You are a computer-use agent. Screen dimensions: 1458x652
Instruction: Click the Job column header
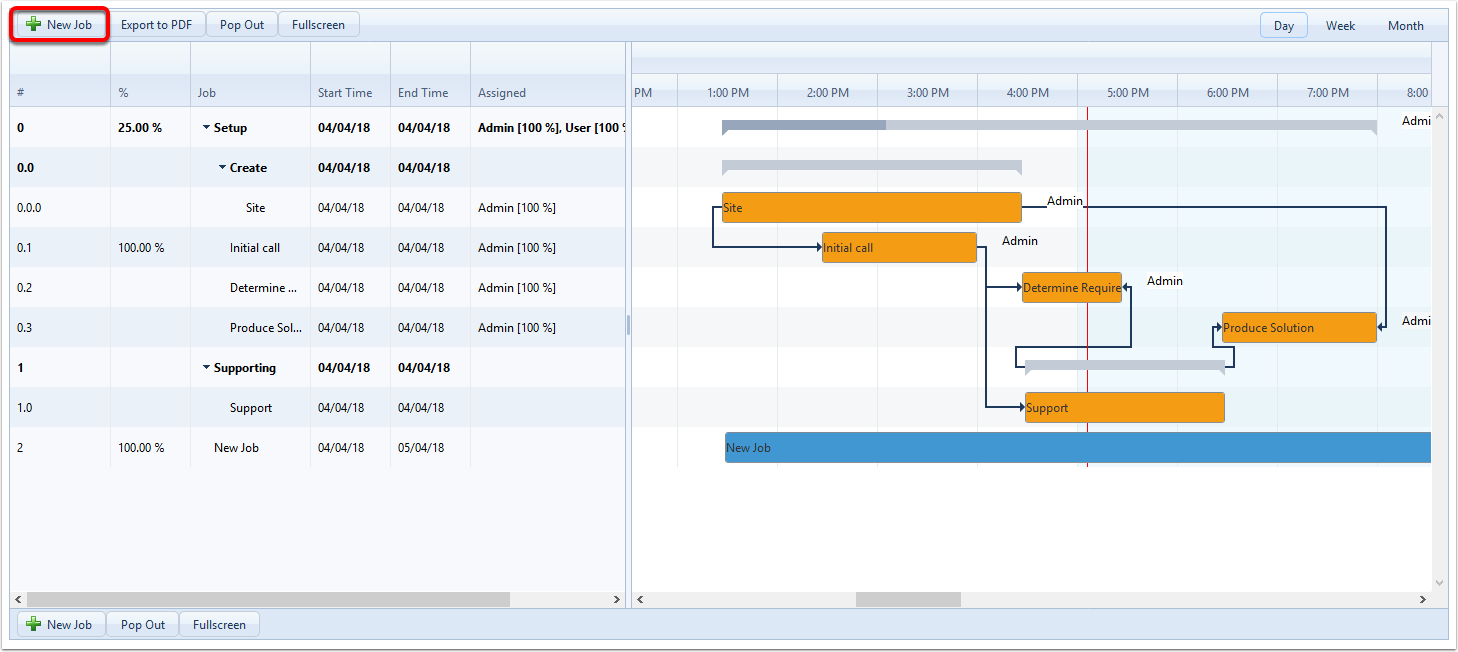pos(250,92)
